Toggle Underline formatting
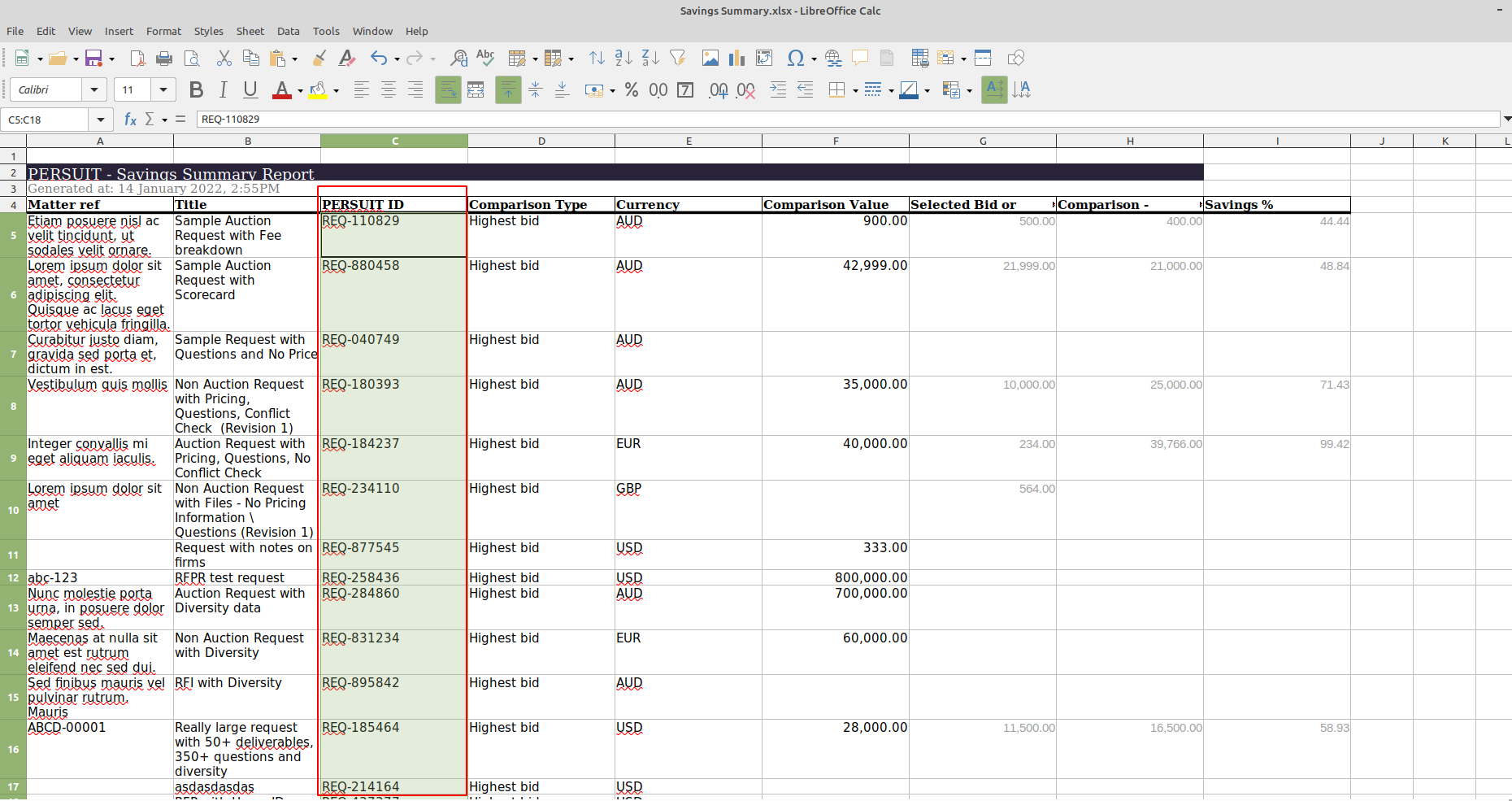 point(250,90)
